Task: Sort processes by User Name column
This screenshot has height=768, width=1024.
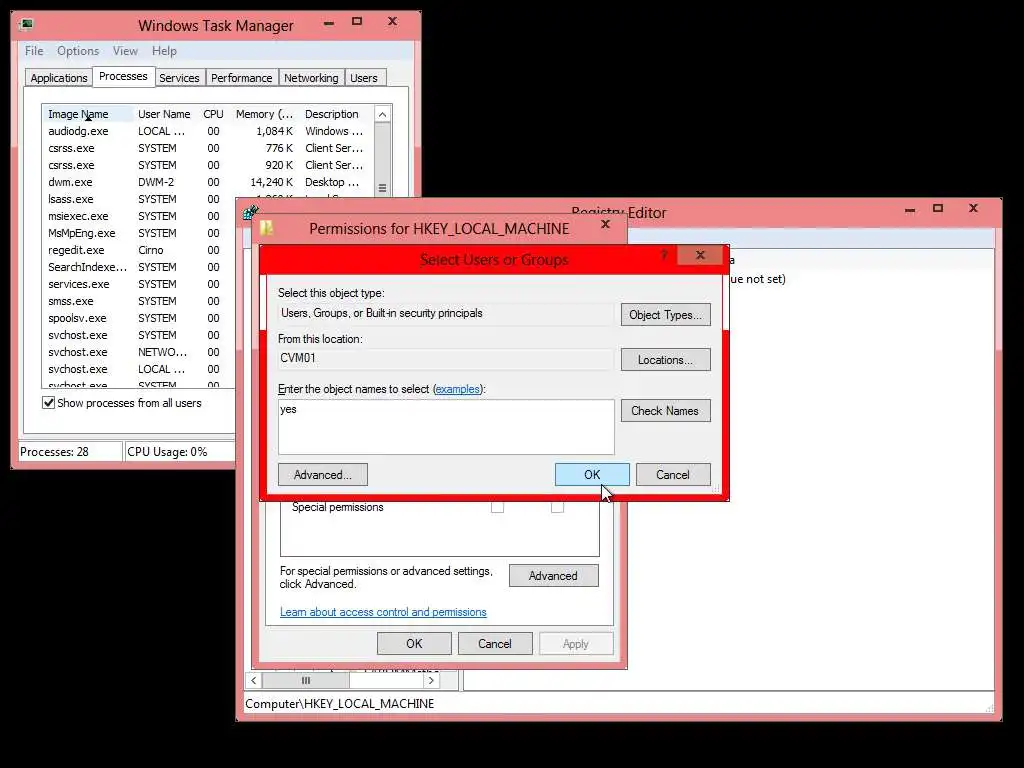Action: pyautogui.click(x=164, y=114)
